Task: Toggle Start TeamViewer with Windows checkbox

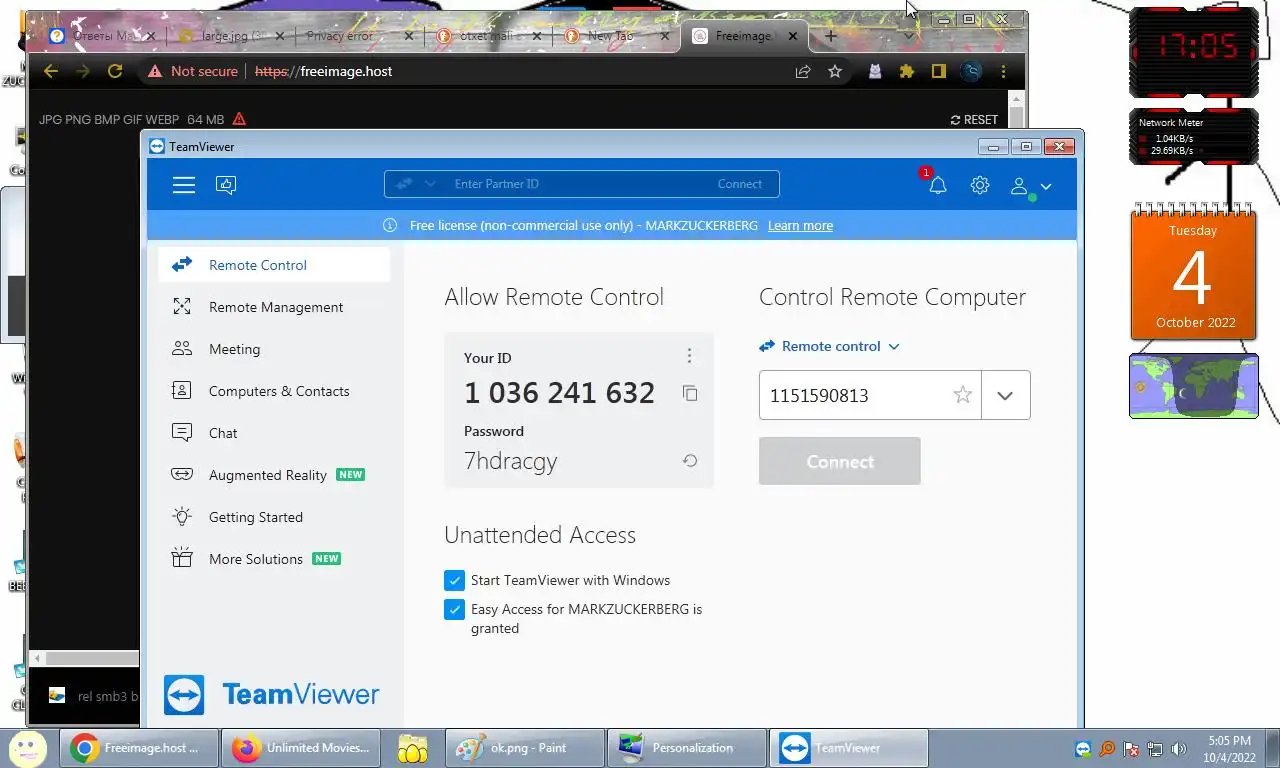Action: pyautogui.click(x=454, y=580)
